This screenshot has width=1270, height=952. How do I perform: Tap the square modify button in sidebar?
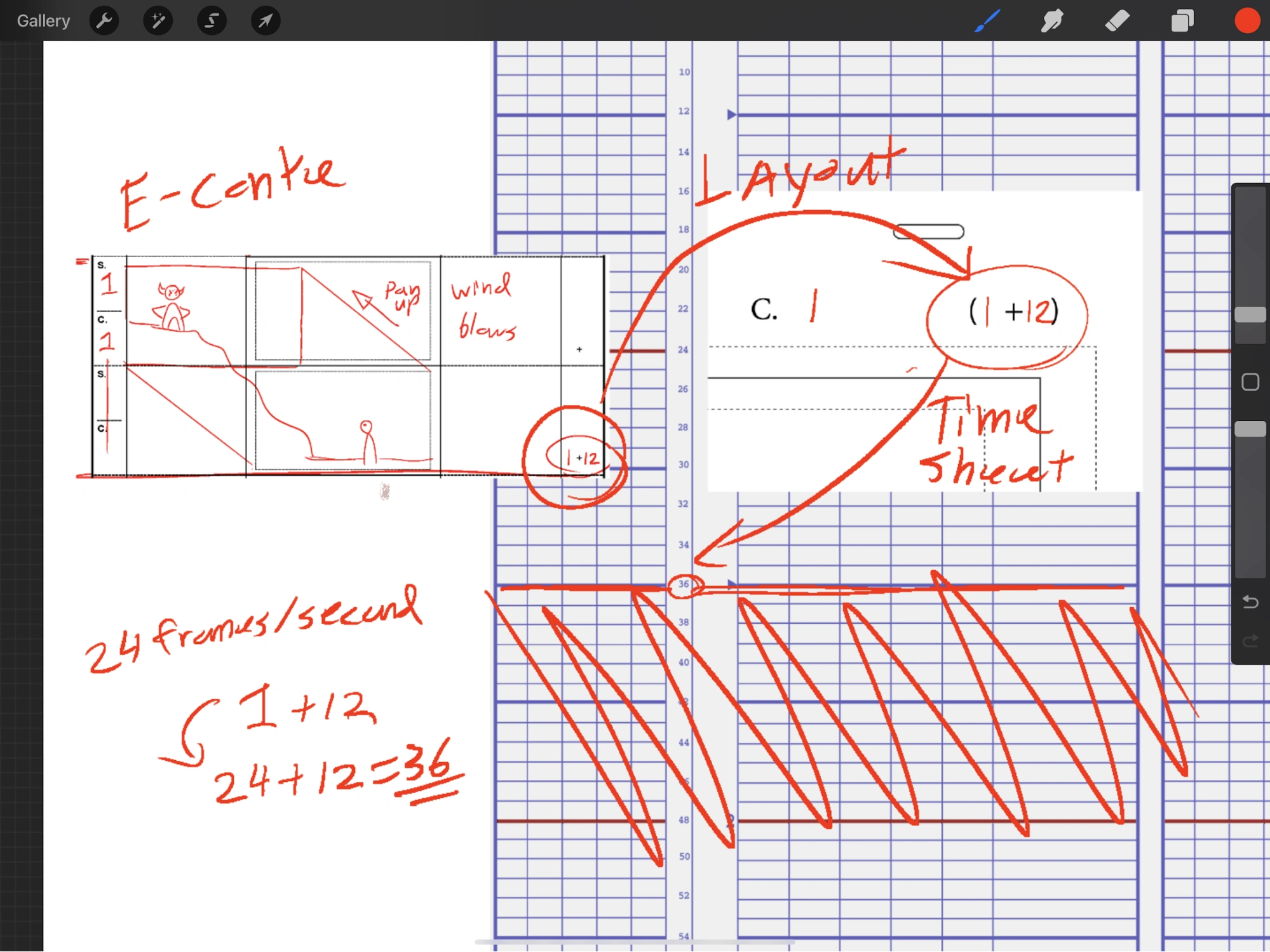click(1250, 382)
